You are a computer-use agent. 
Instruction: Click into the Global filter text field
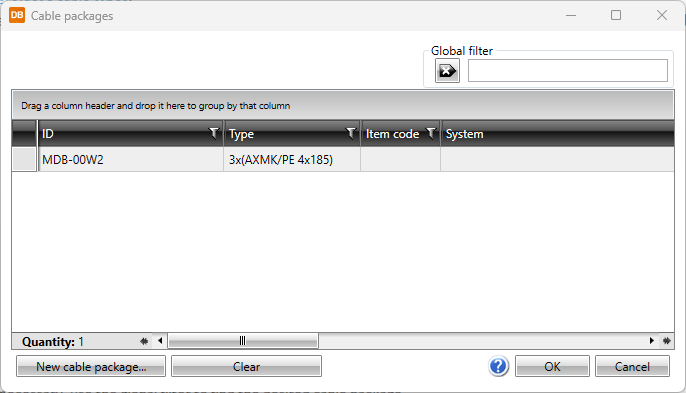click(567, 70)
